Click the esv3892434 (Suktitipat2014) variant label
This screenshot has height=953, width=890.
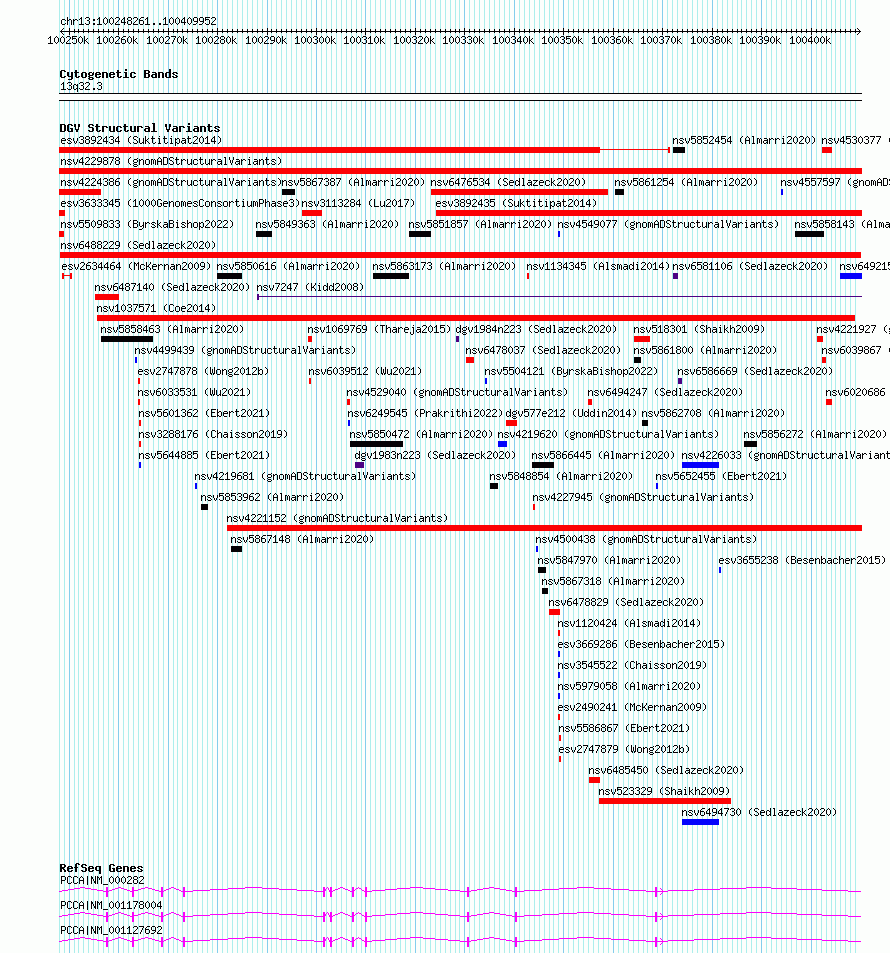[141, 140]
